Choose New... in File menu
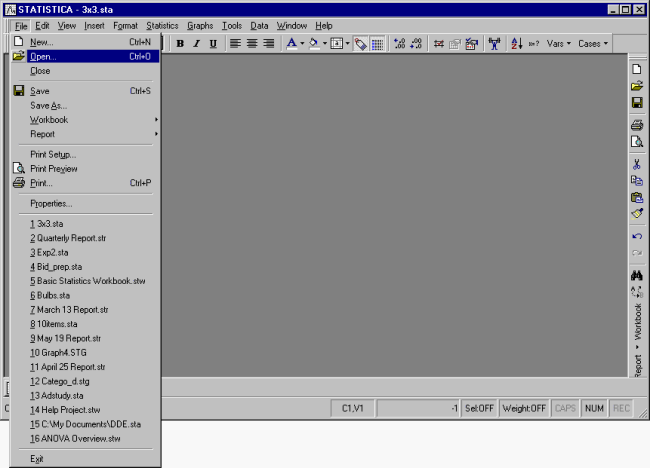Image resolution: width=650 pixels, height=468 pixels. pyautogui.click(x=85, y=42)
